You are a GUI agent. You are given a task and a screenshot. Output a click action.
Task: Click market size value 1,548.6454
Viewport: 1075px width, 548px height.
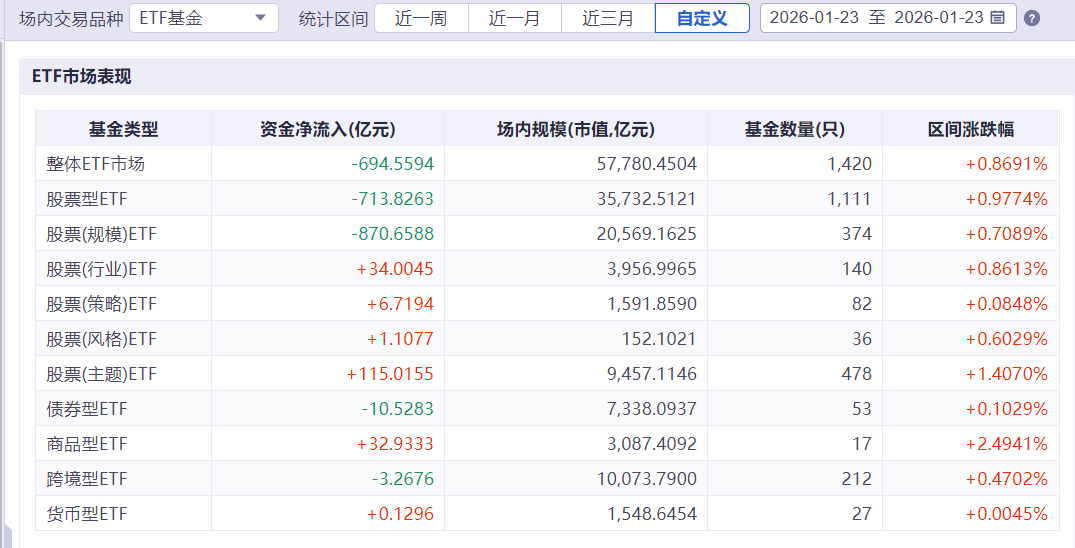coord(652,514)
